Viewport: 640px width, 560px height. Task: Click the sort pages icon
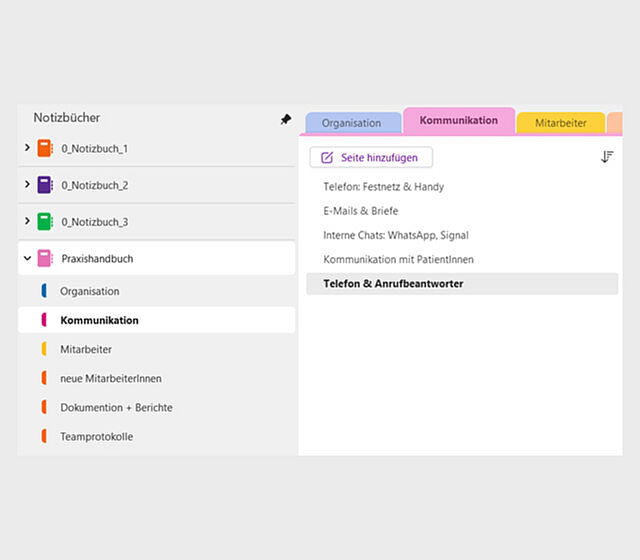(x=607, y=157)
